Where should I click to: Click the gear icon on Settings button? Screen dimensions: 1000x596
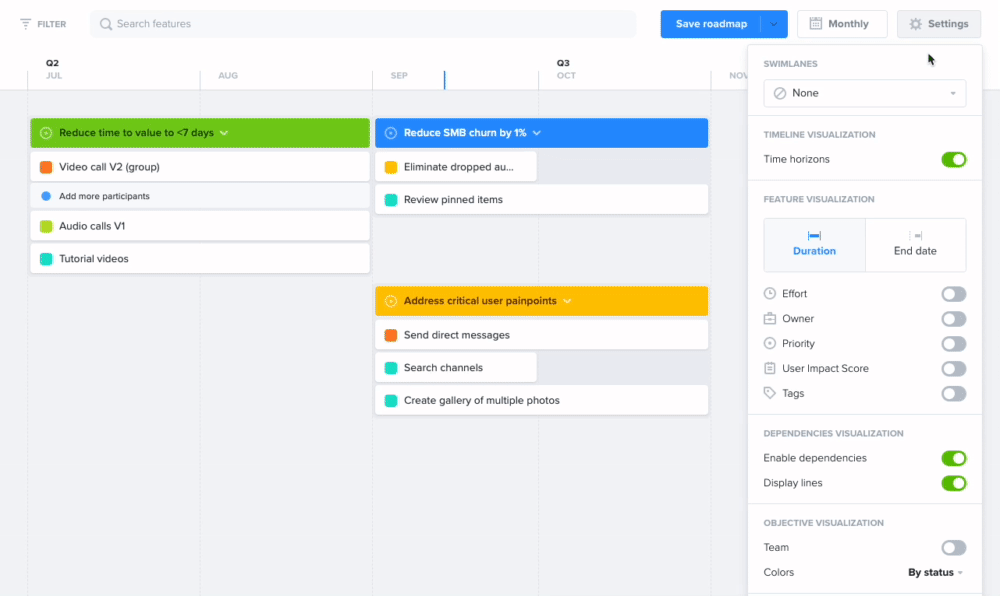(x=916, y=24)
